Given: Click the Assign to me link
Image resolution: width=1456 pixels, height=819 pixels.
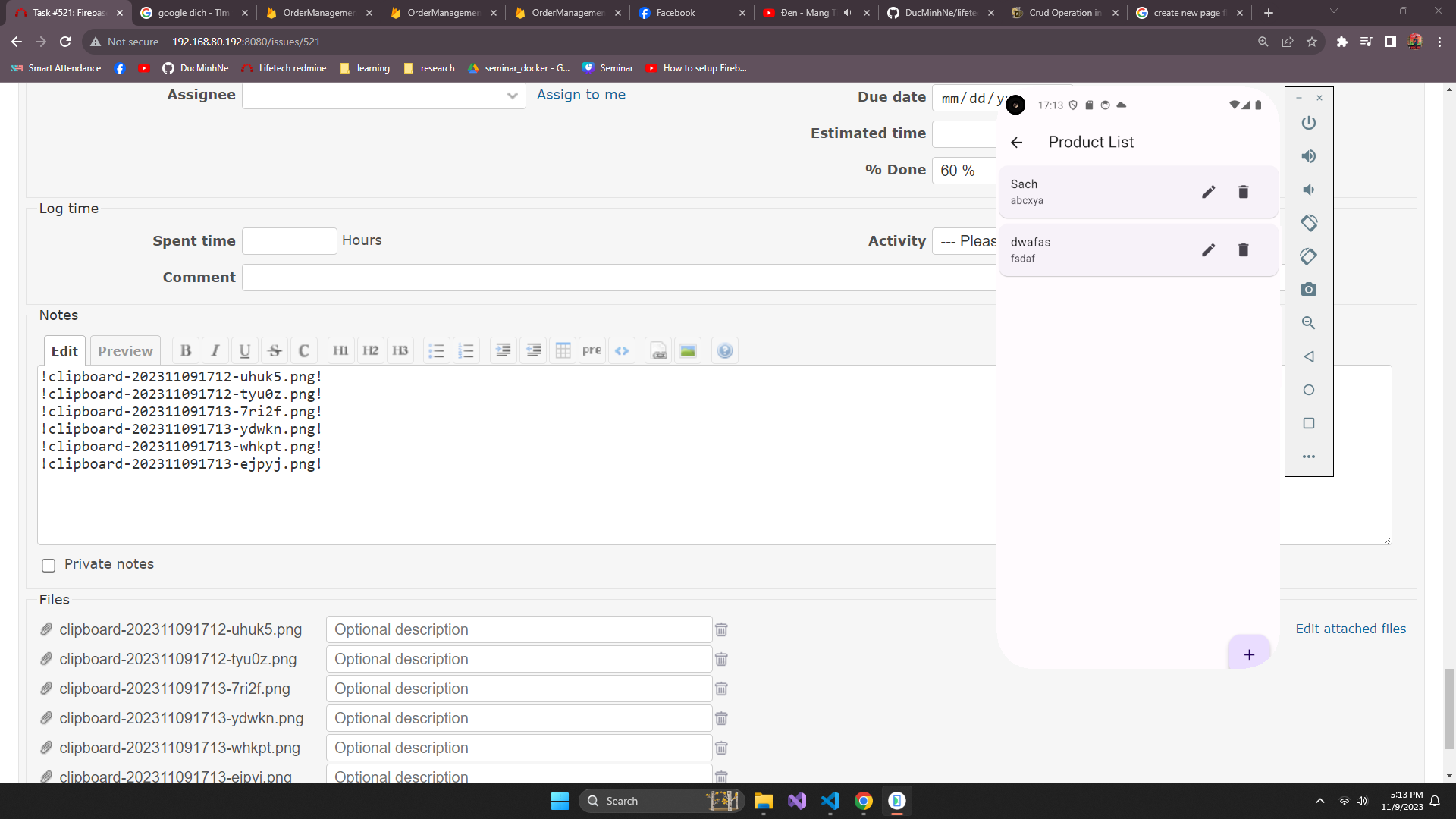Looking at the screenshot, I should click(581, 95).
